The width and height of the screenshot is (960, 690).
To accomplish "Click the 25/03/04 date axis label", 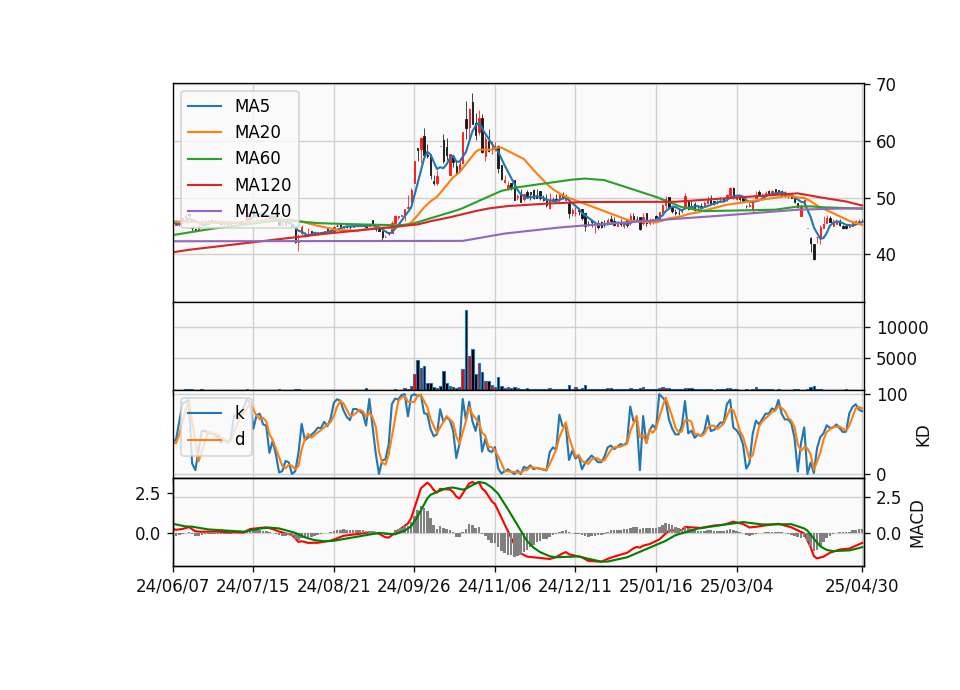I will coord(737,586).
